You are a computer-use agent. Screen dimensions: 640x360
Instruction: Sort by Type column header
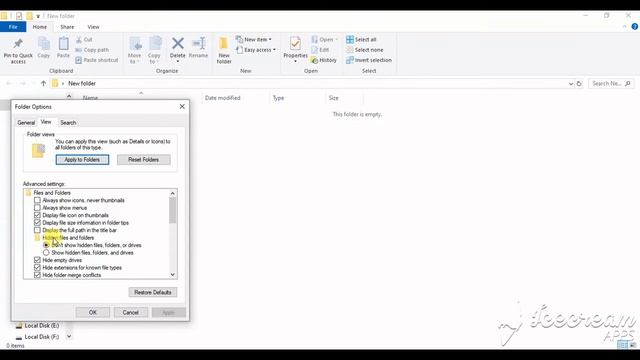tap(278, 98)
